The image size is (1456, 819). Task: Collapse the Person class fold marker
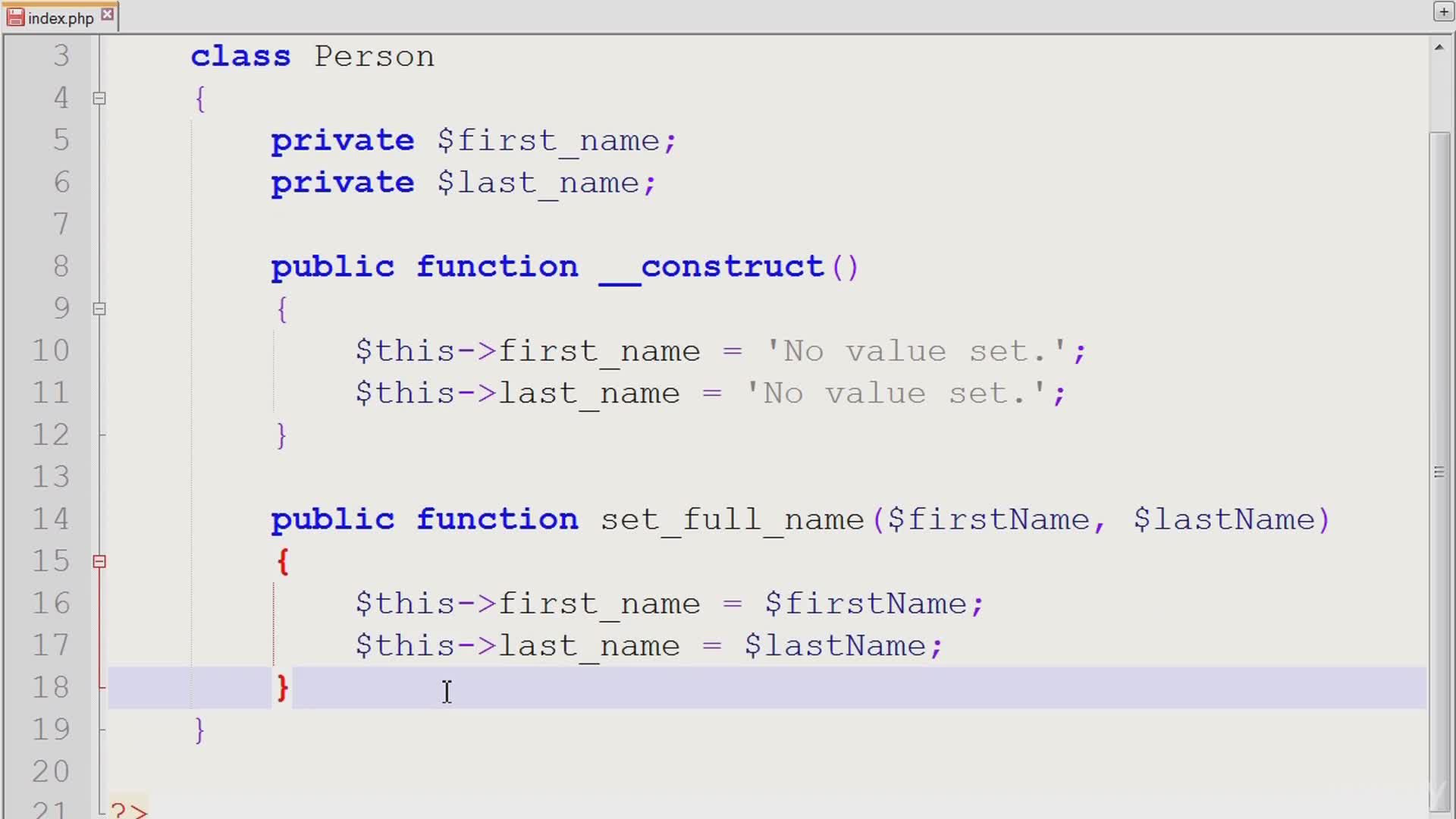pos(99,98)
